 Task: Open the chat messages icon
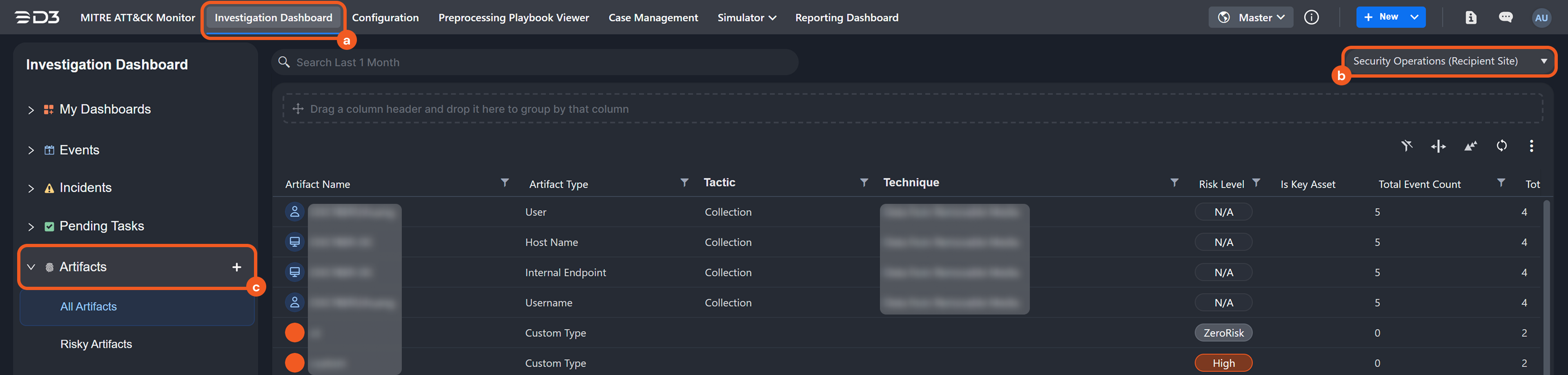click(1505, 18)
